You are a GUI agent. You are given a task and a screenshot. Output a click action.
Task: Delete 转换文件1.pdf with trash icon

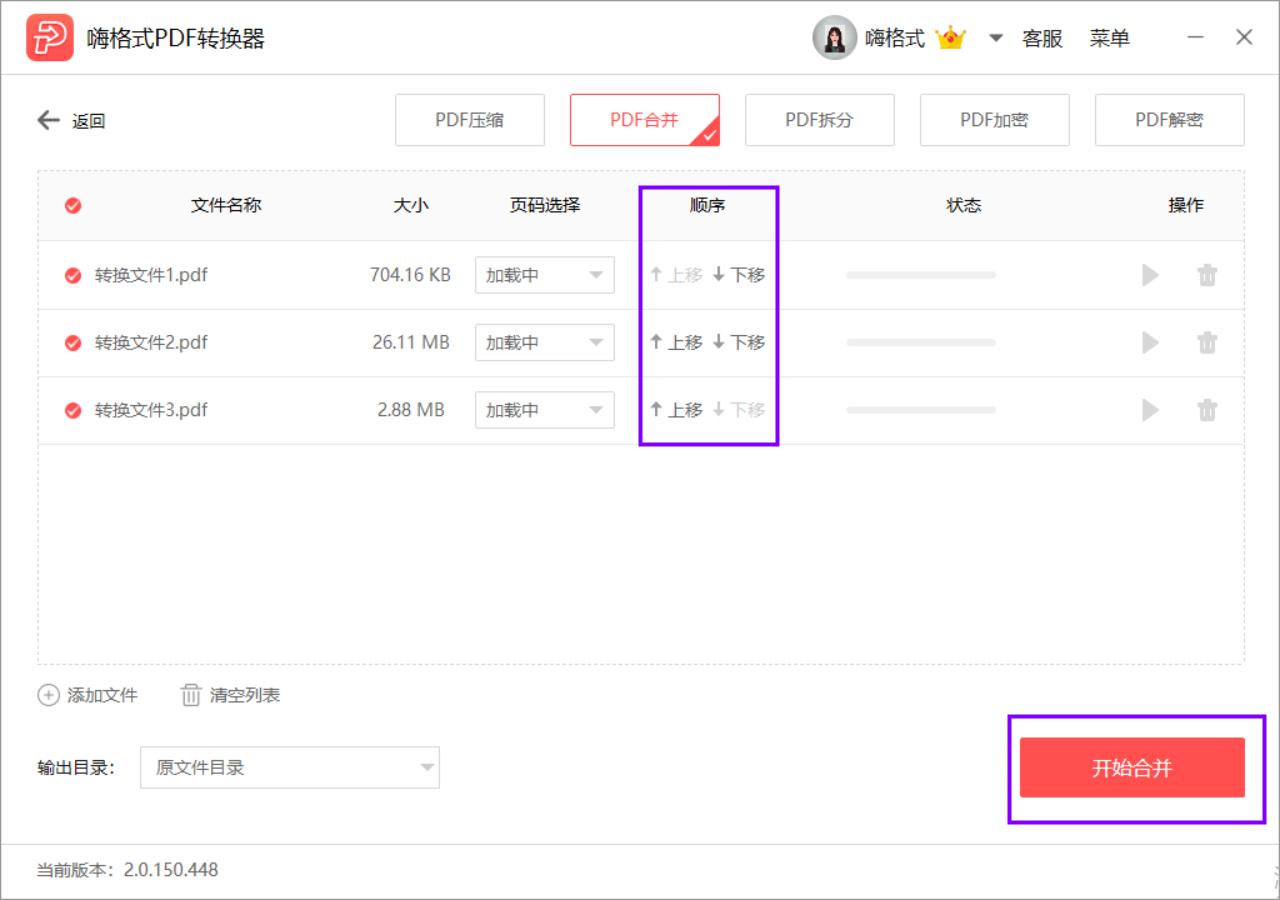pyautogui.click(x=1208, y=275)
